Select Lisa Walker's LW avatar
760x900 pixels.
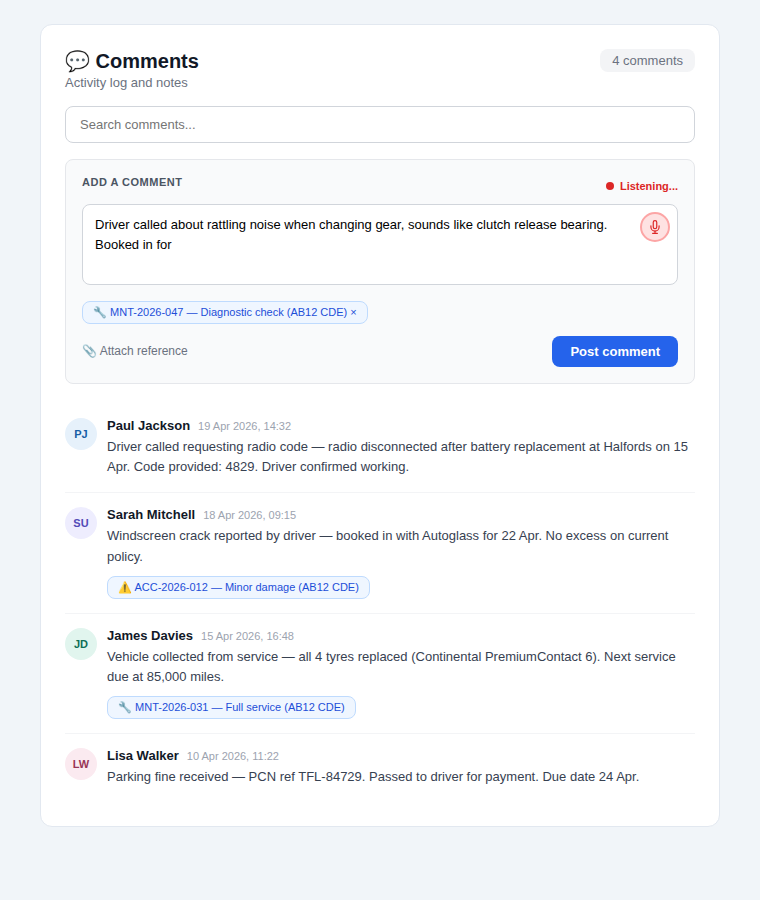[80, 764]
